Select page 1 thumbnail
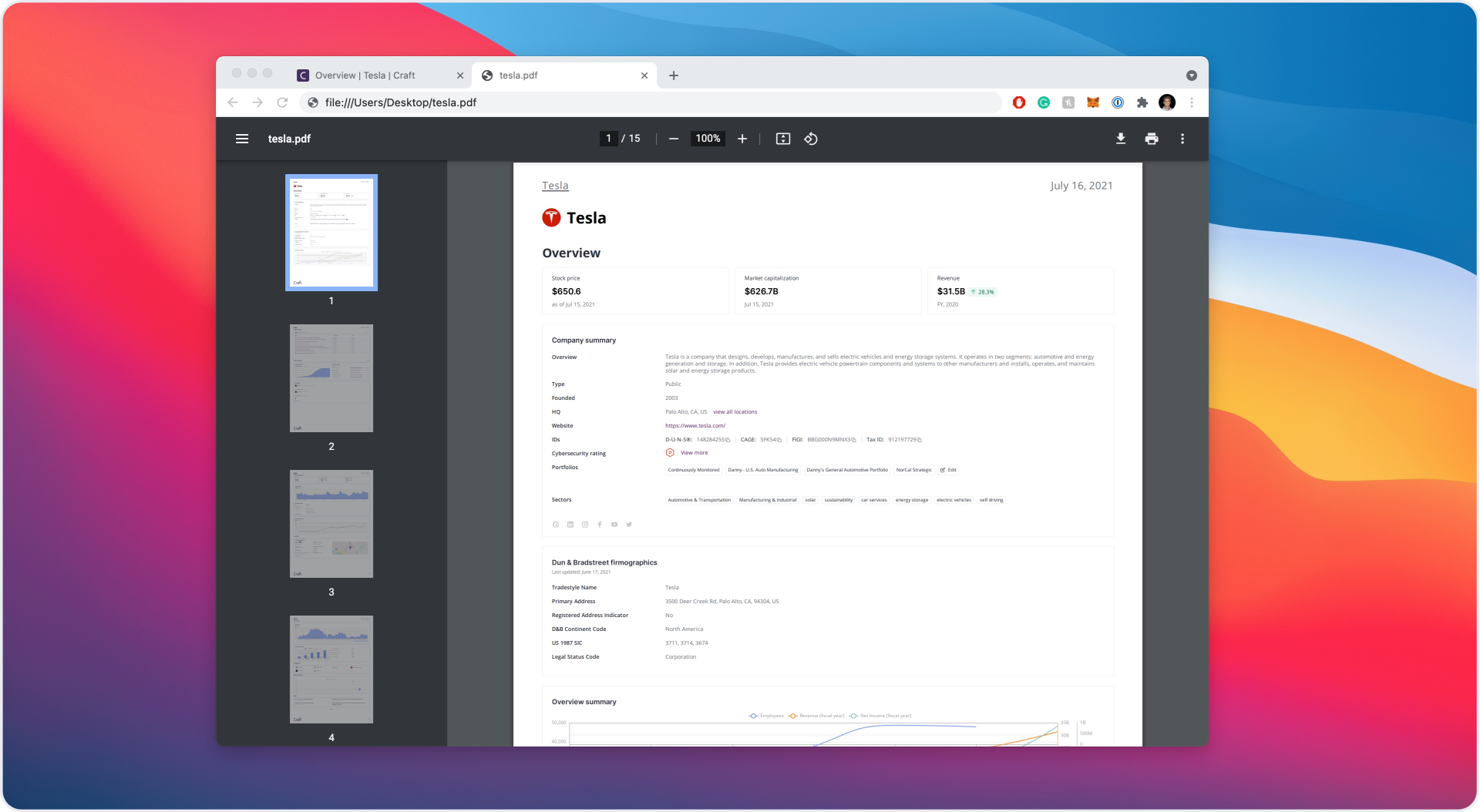Image resolution: width=1480 pixels, height=812 pixels. (331, 233)
